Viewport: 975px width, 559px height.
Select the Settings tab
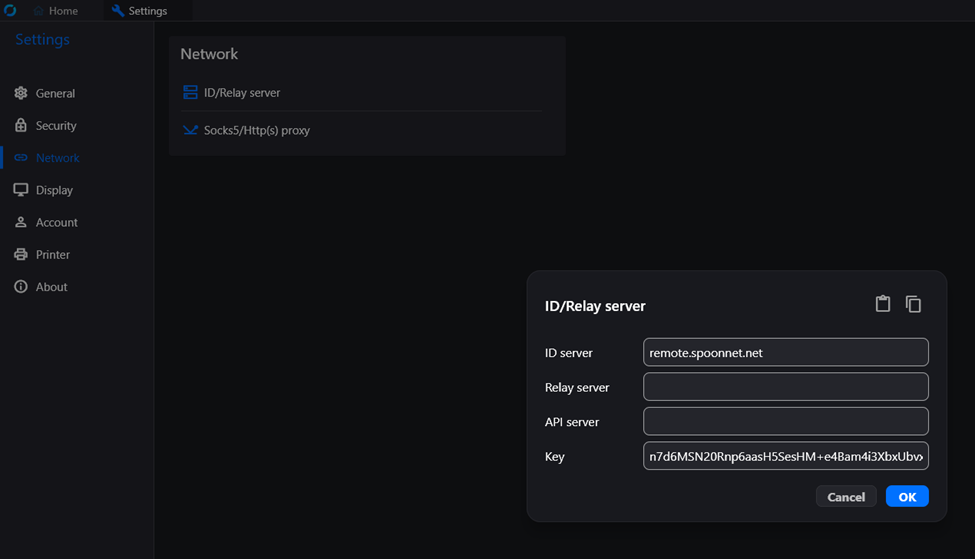click(140, 11)
